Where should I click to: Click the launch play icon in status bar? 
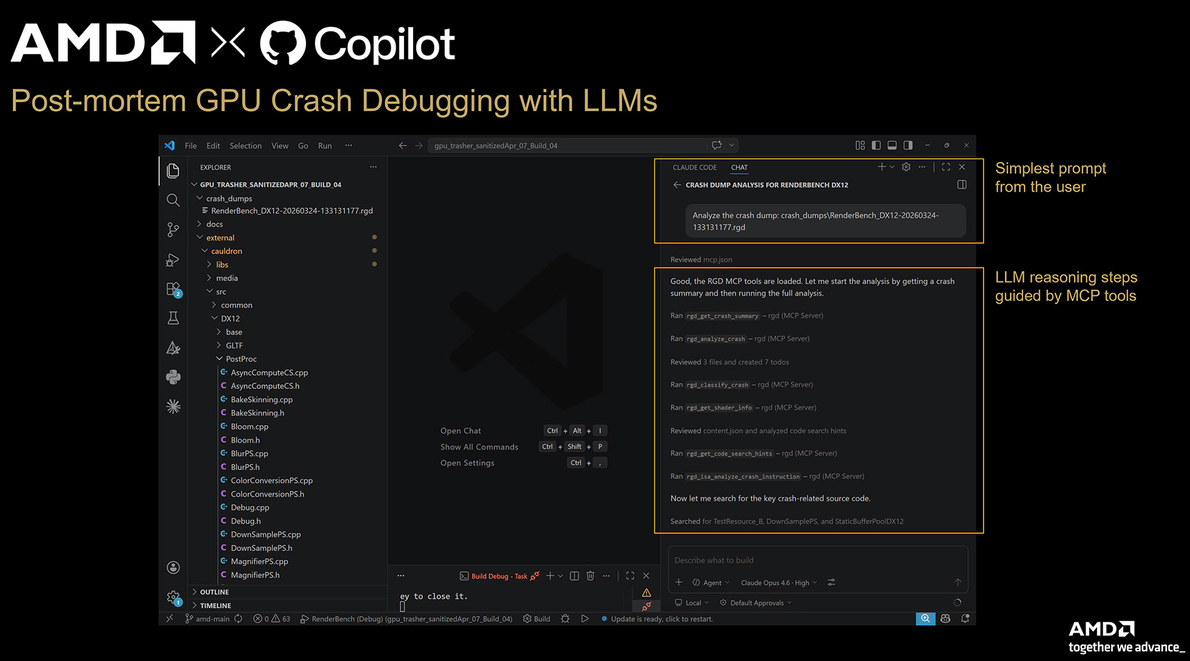click(x=584, y=619)
